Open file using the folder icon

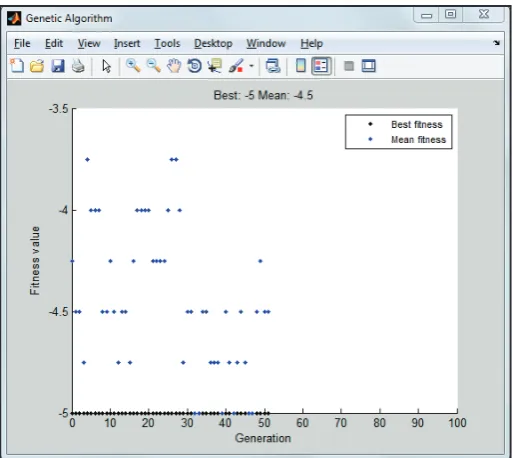point(37,66)
